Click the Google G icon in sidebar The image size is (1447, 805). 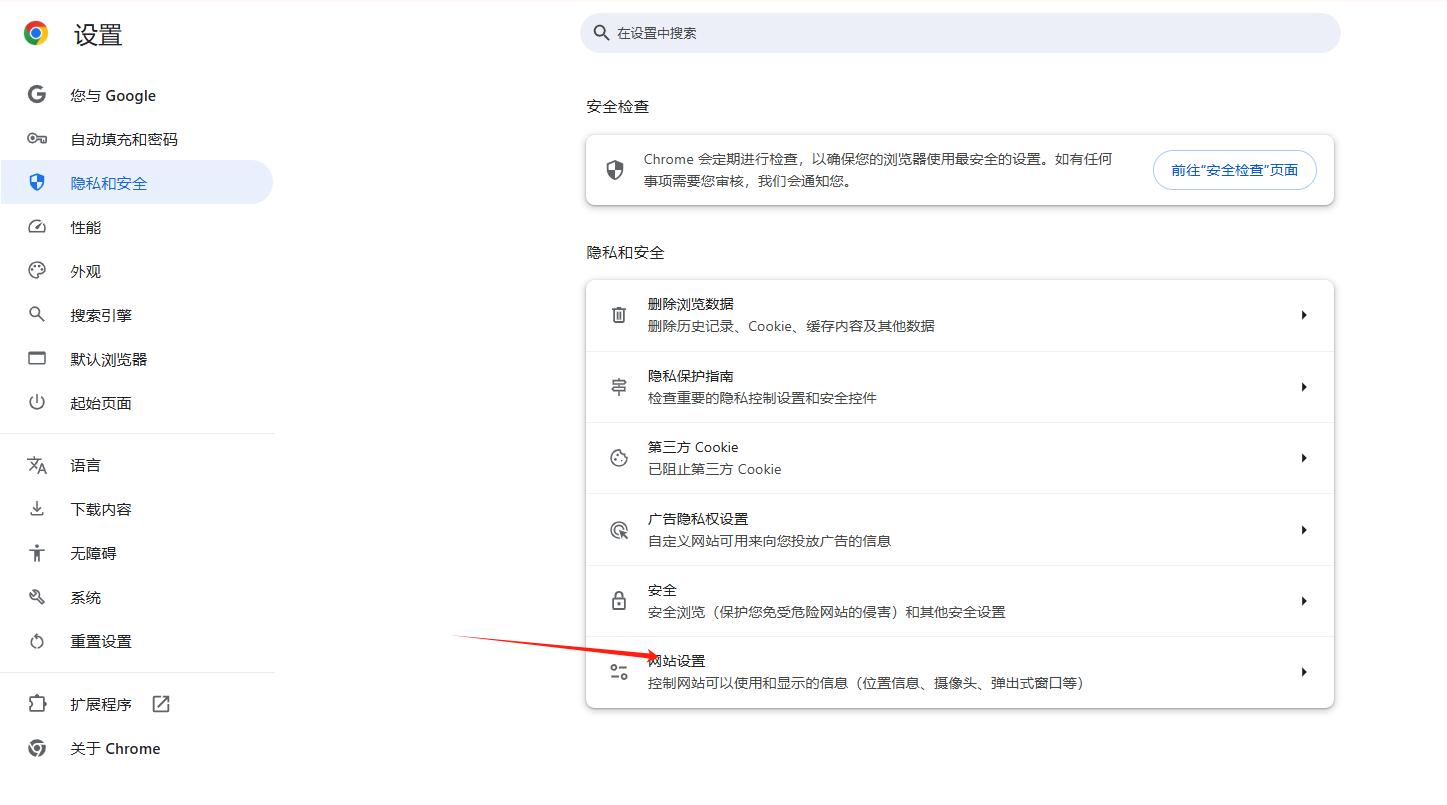click(37, 95)
